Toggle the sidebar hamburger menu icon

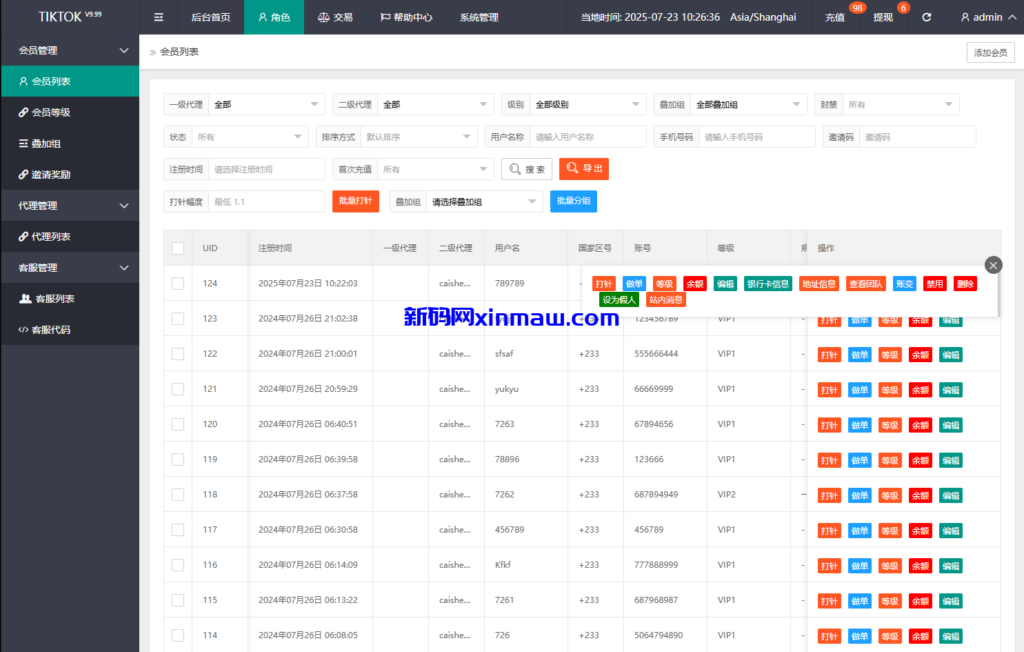(x=157, y=17)
